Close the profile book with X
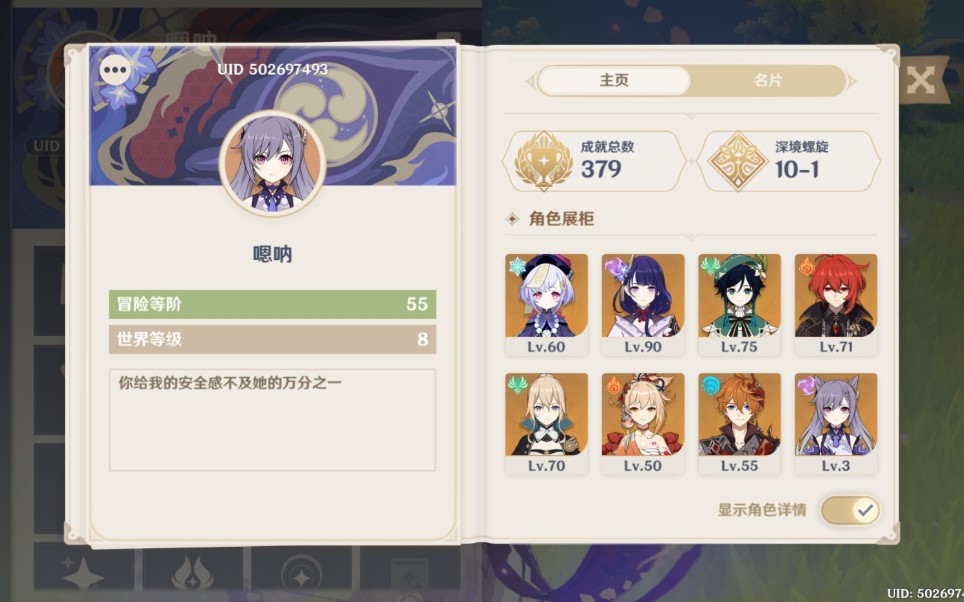964x602 pixels. (x=920, y=80)
